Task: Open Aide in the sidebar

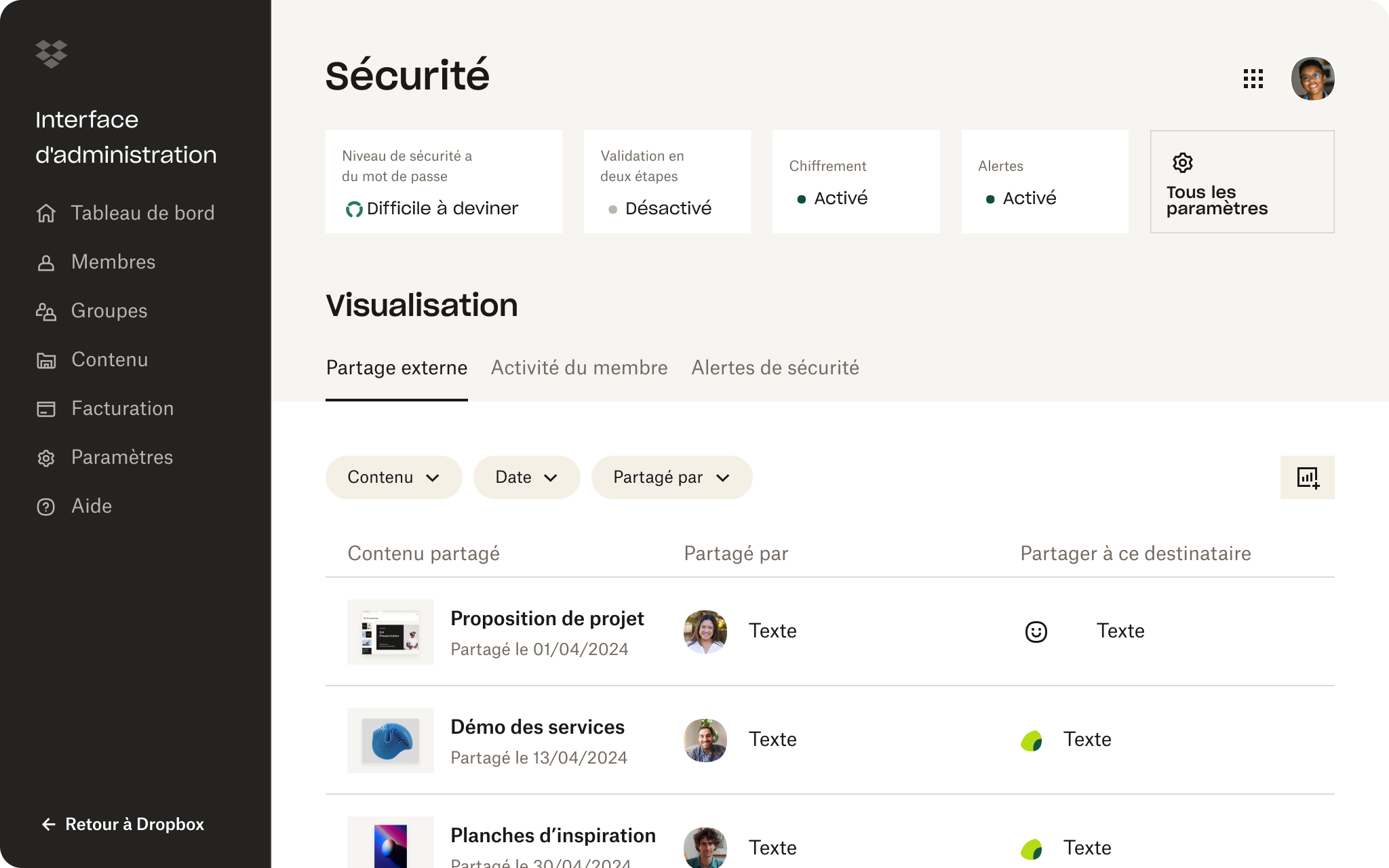Action: pyautogui.click(x=74, y=506)
